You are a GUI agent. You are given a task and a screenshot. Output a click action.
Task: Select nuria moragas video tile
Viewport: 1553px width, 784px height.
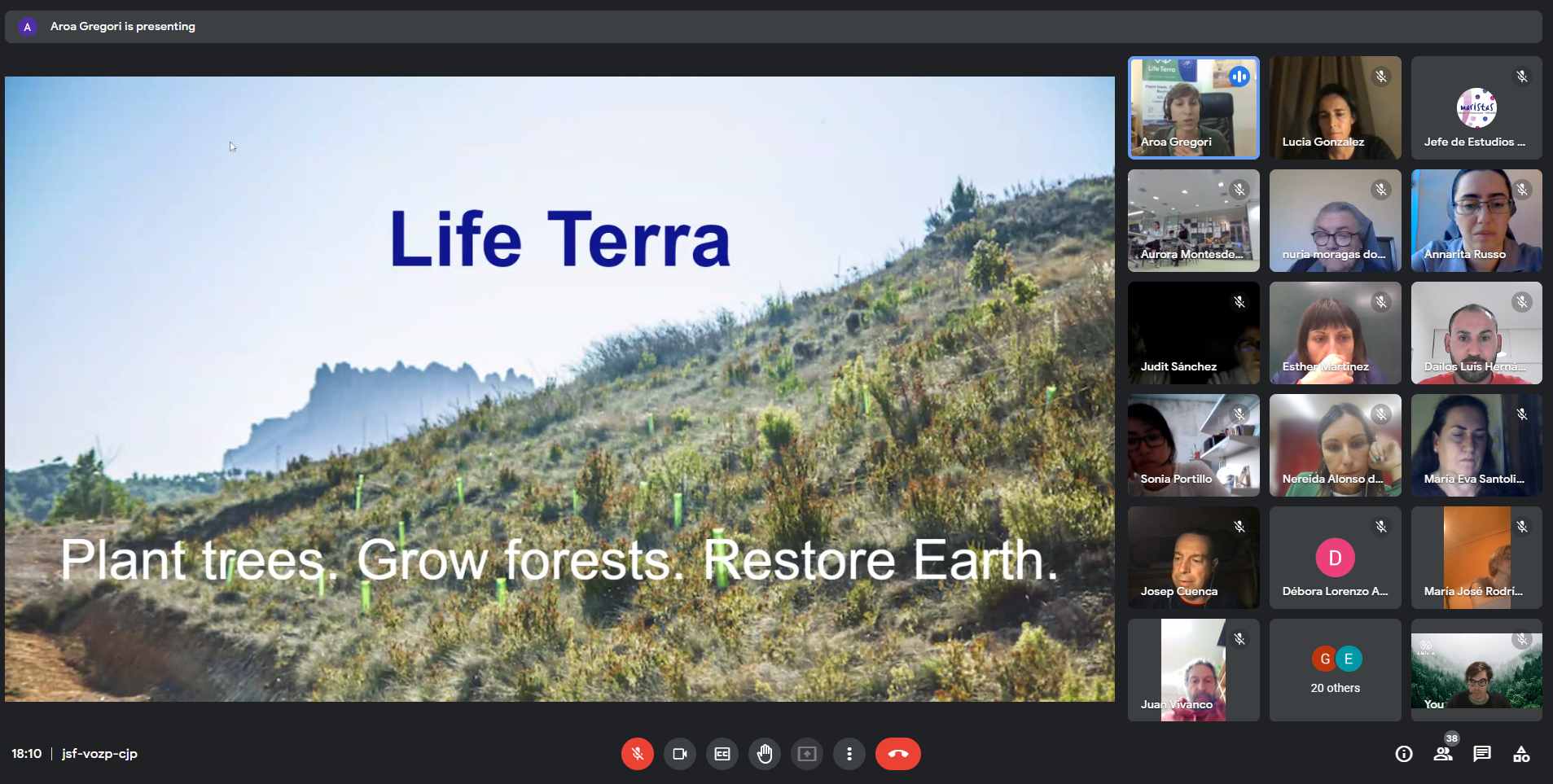[1336, 221]
